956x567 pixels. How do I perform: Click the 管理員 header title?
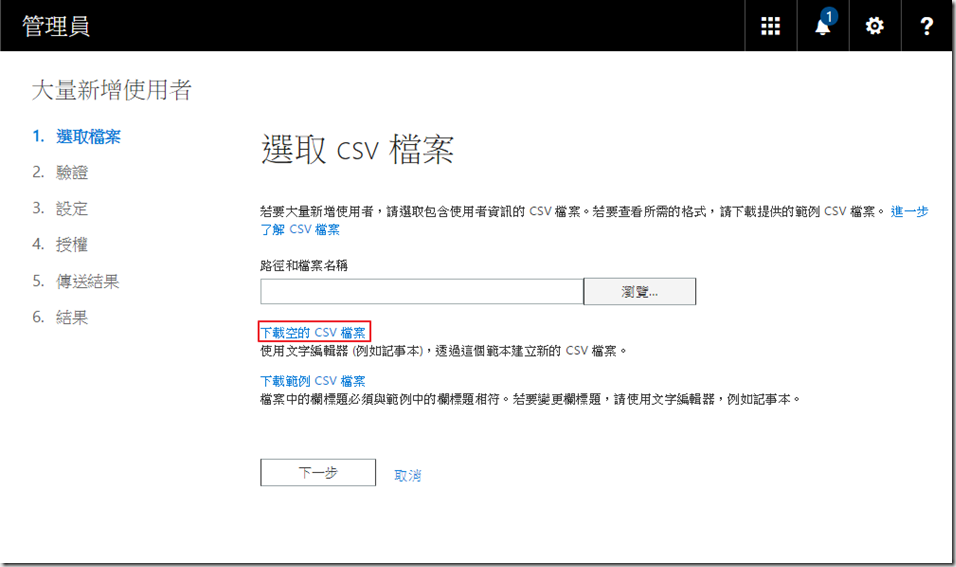pos(56,26)
